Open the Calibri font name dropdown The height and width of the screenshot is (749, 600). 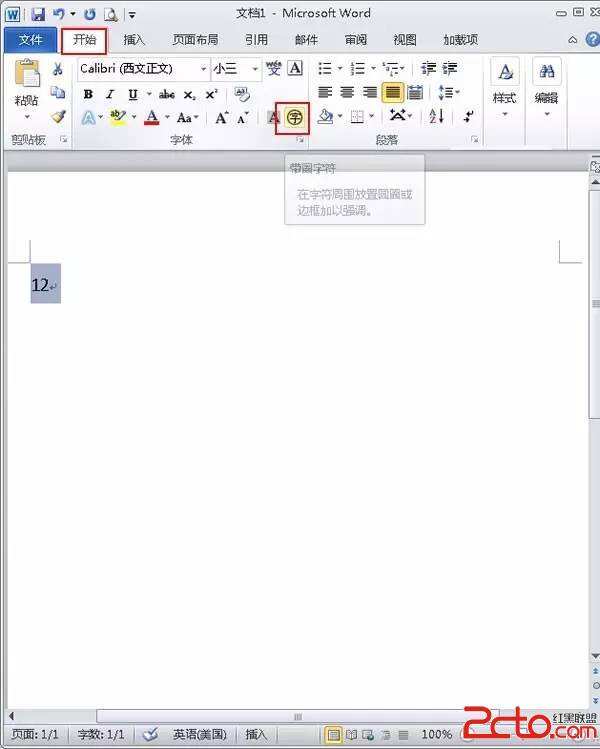(x=204, y=69)
